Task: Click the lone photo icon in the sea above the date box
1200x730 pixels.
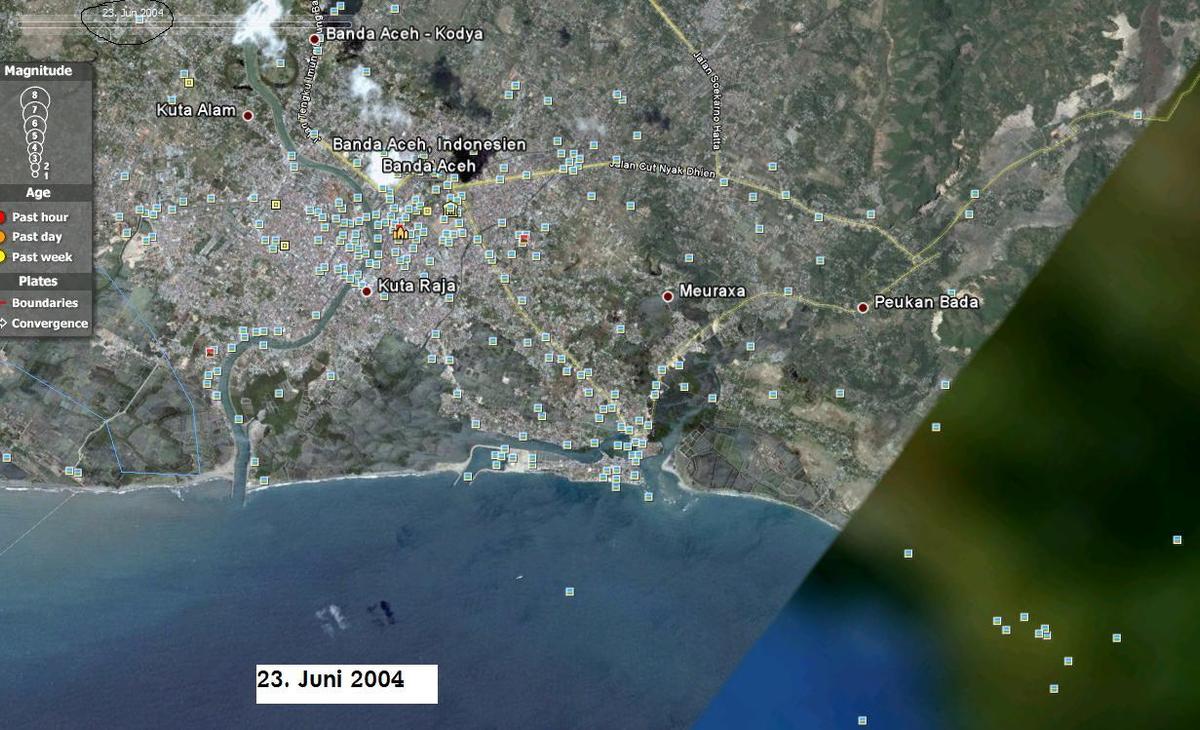Action: coord(569,591)
